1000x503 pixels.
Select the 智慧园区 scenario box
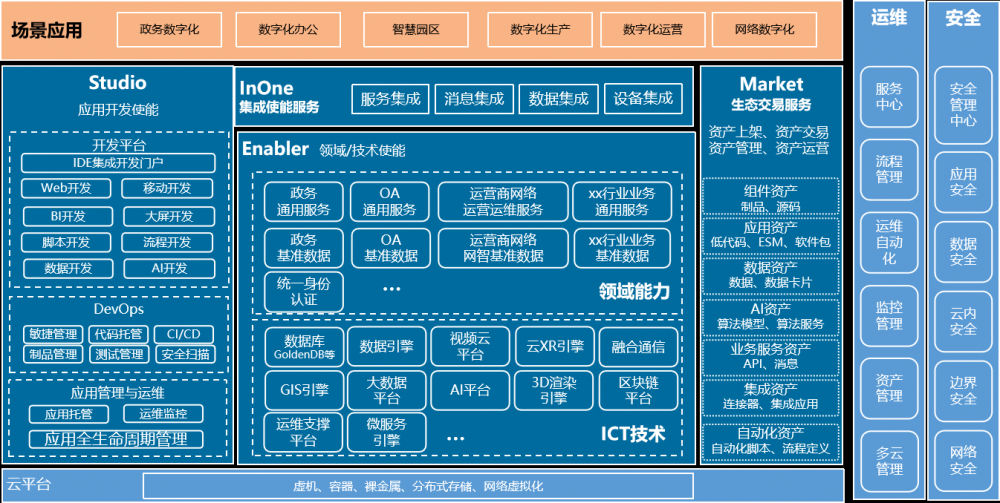point(416,30)
